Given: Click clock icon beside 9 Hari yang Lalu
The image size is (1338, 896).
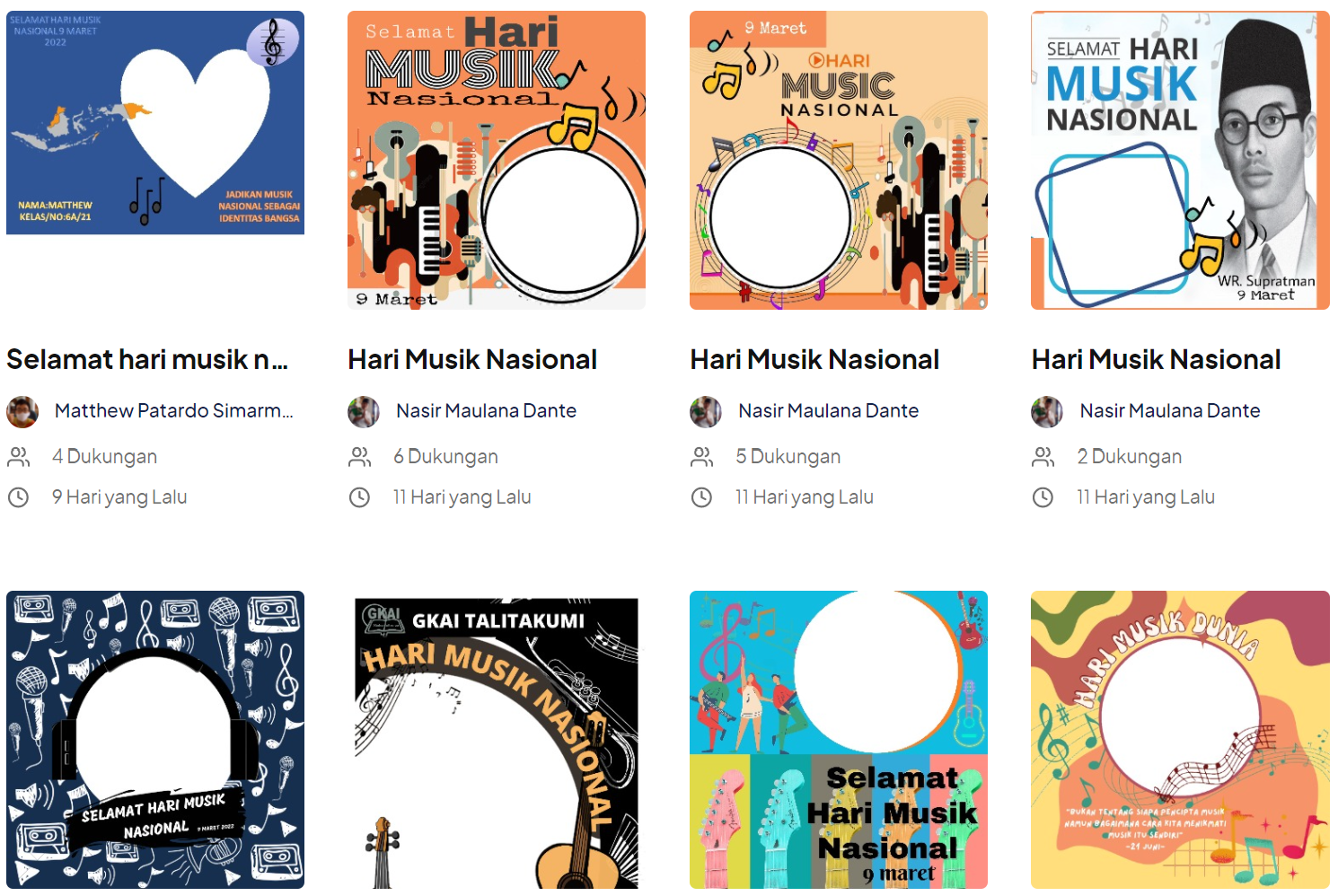Looking at the screenshot, I should (18, 496).
